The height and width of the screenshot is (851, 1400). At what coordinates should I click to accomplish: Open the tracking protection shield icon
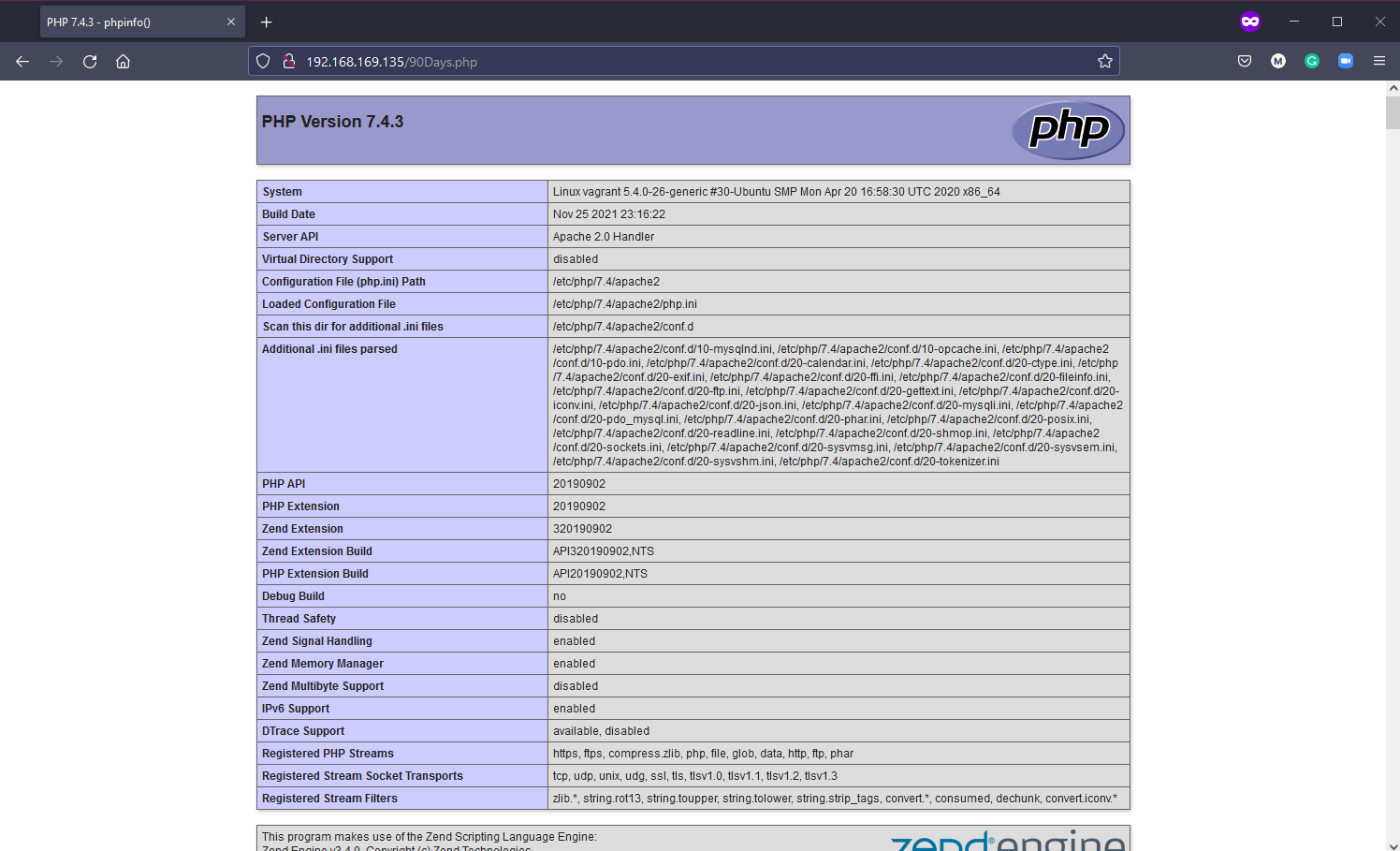[263, 62]
